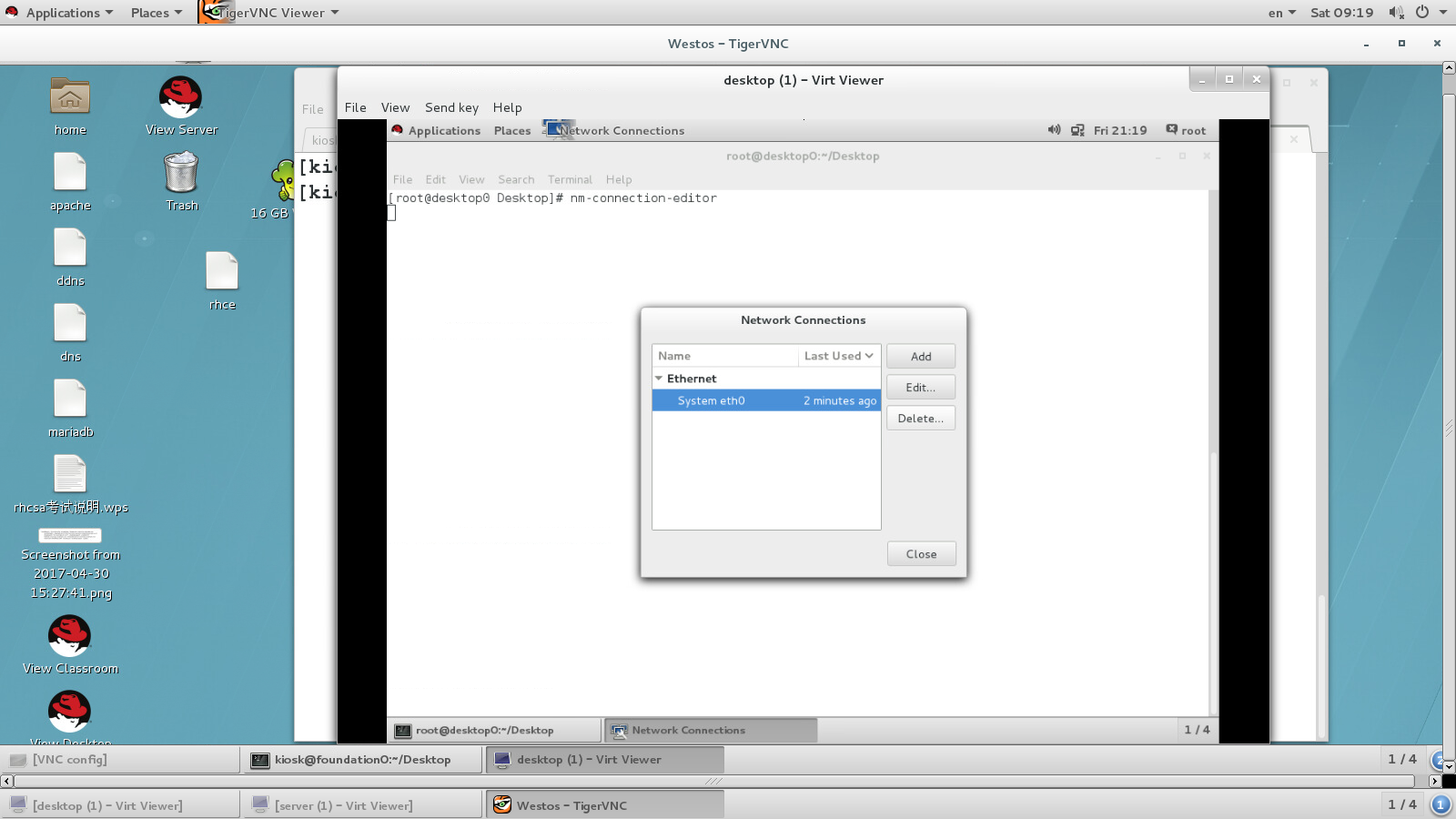Open the Screenshot from 2017-04-30 thumbnail

(x=70, y=535)
